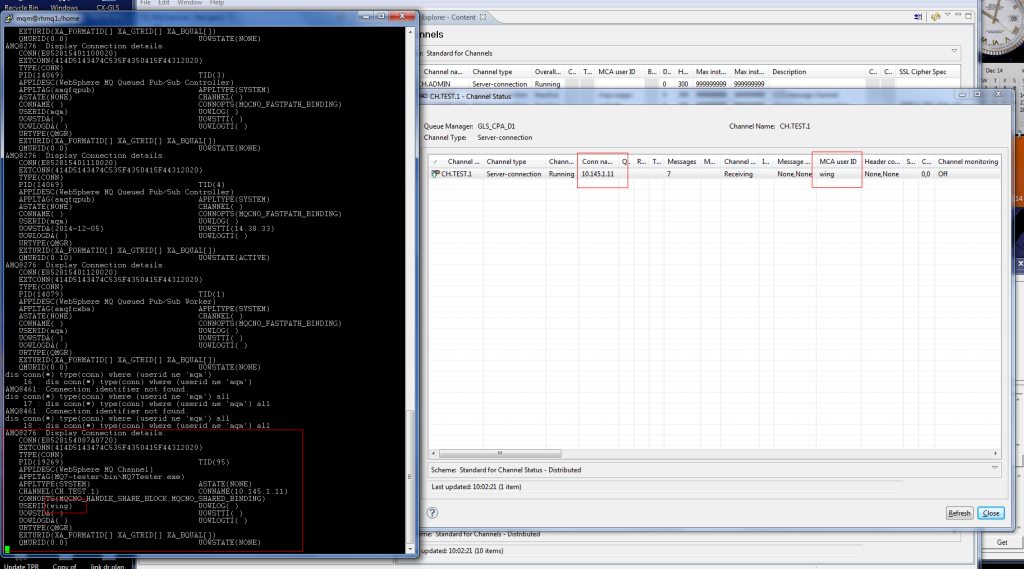Screen dimensions: 1024x569
Task: Click CONNAME(10.145.1.11) text in terminal
Action: point(242,491)
